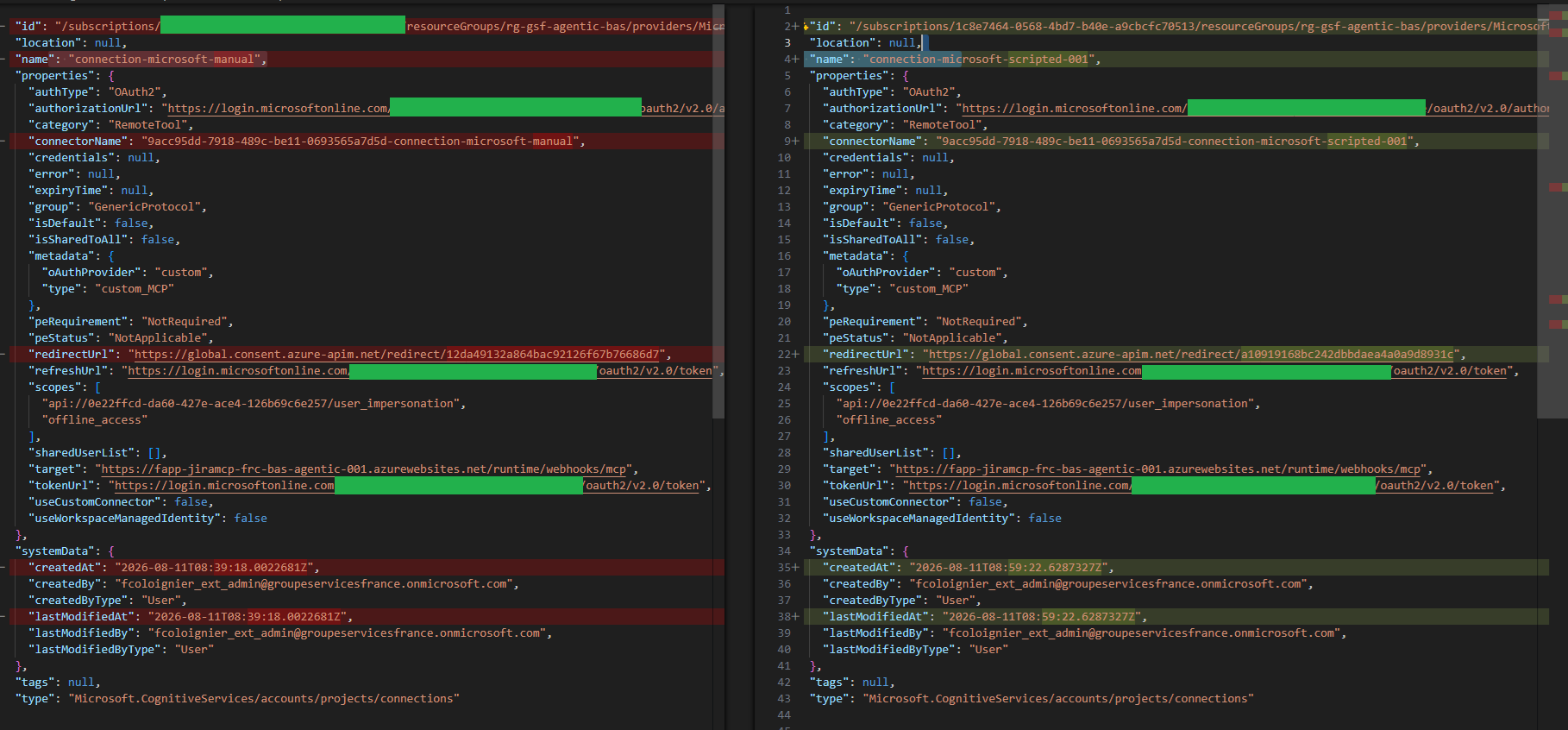Image resolution: width=1568 pixels, height=730 pixels.
Task: Open the authorizationUrl link in the left pane
Action: pyautogui.click(x=445, y=109)
